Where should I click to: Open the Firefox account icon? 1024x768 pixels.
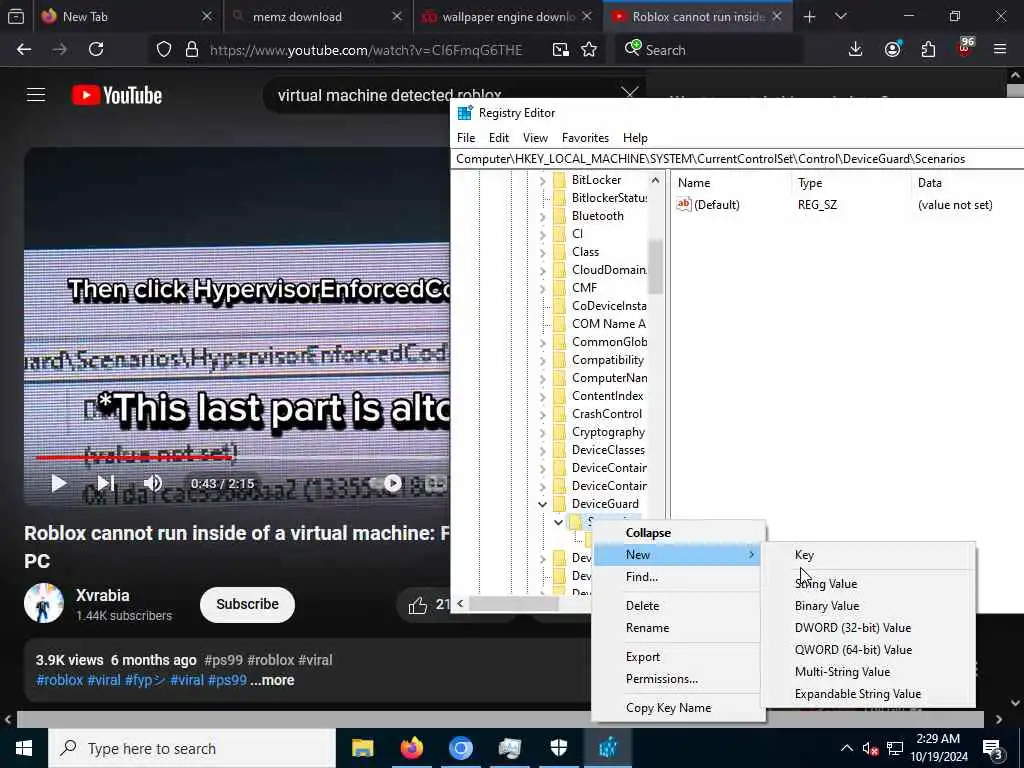[x=893, y=50]
